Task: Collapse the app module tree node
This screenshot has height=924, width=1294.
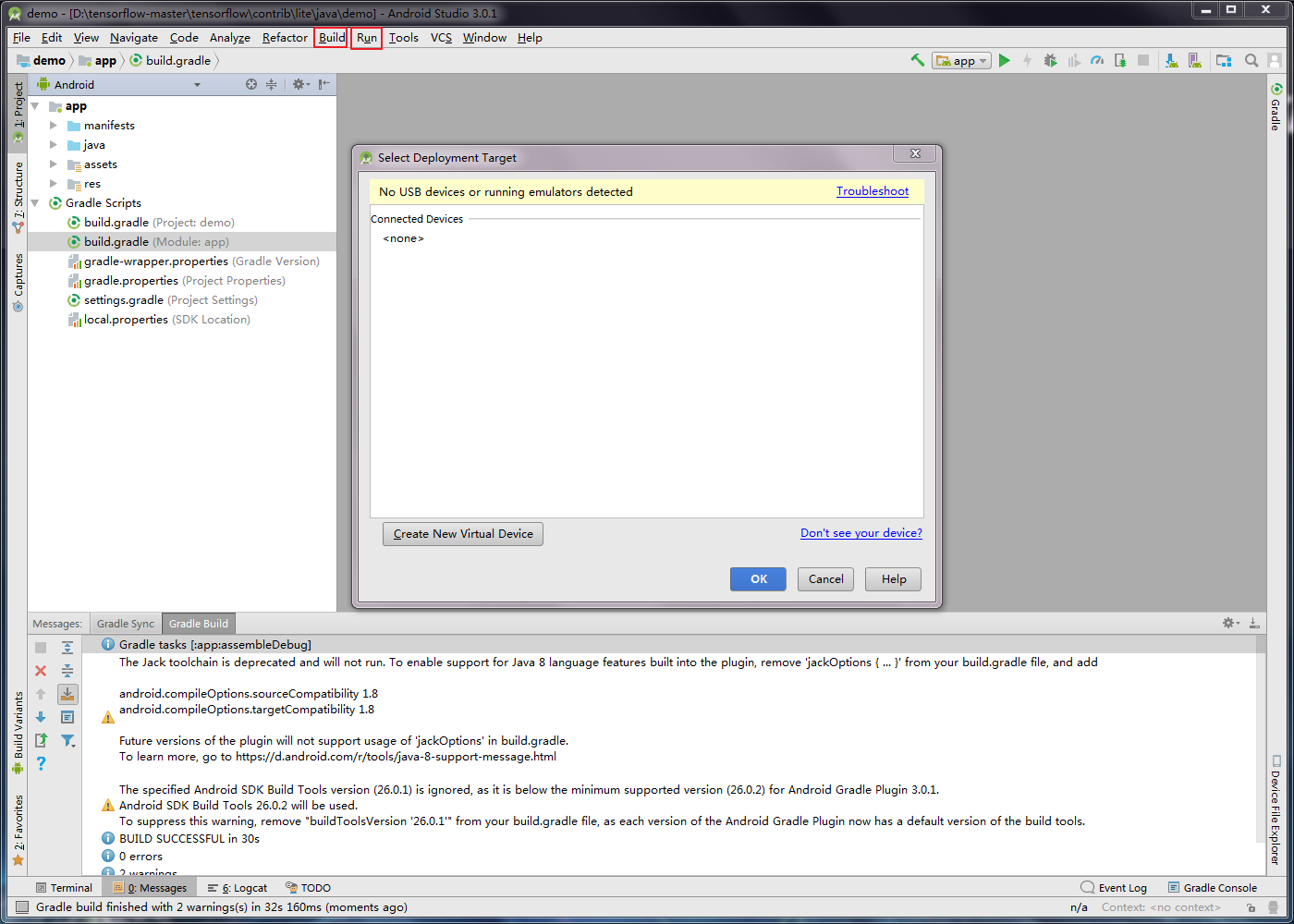Action: [35, 106]
